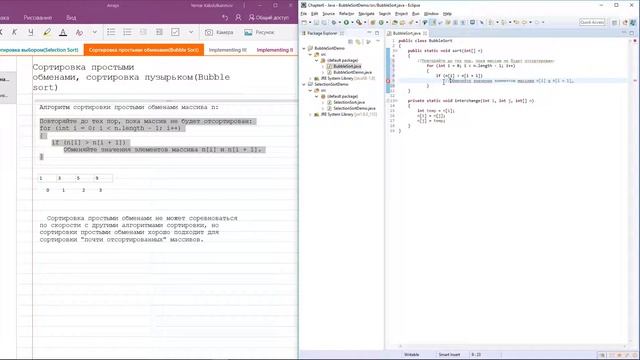The height and width of the screenshot is (360, 640).
Task: Expand more font formatting options in OneNote
Action: click(x=95, y=32)
